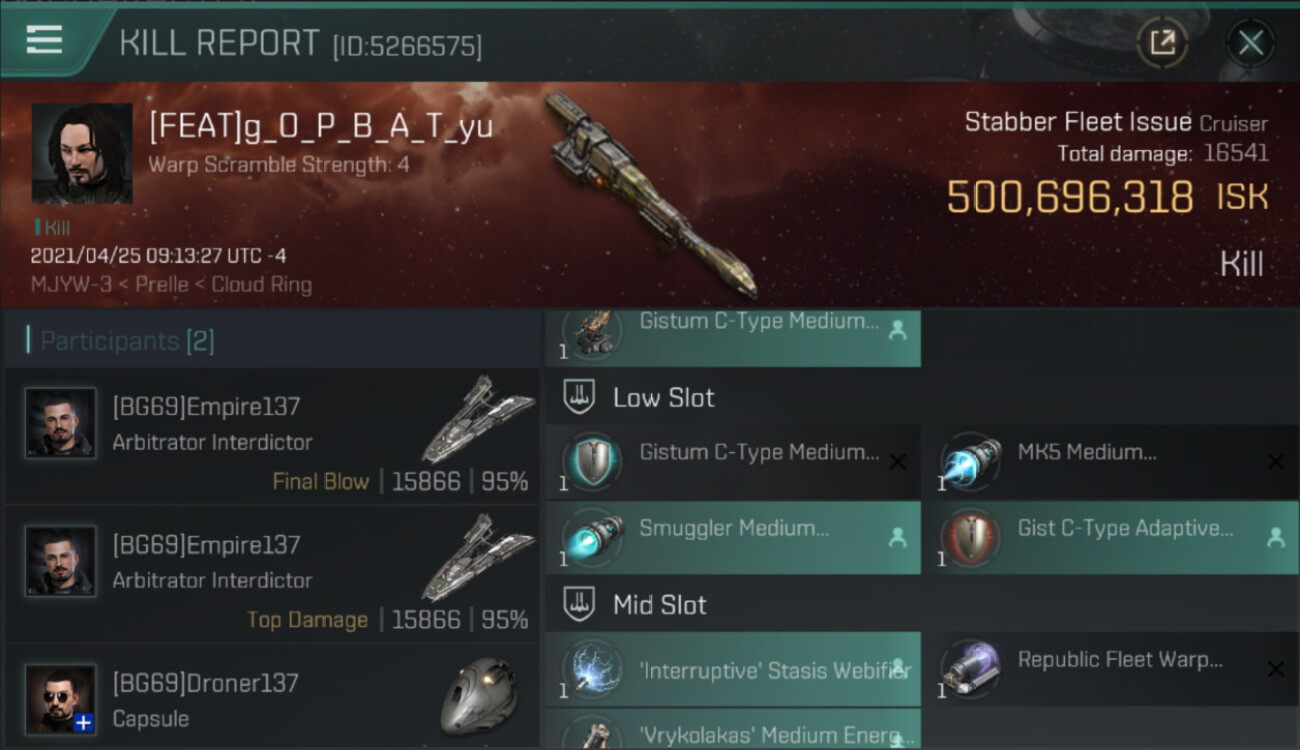Open the Top Damage participant Empire137 entry
The image size is (1300, 750).
click(x=272, y=574)
